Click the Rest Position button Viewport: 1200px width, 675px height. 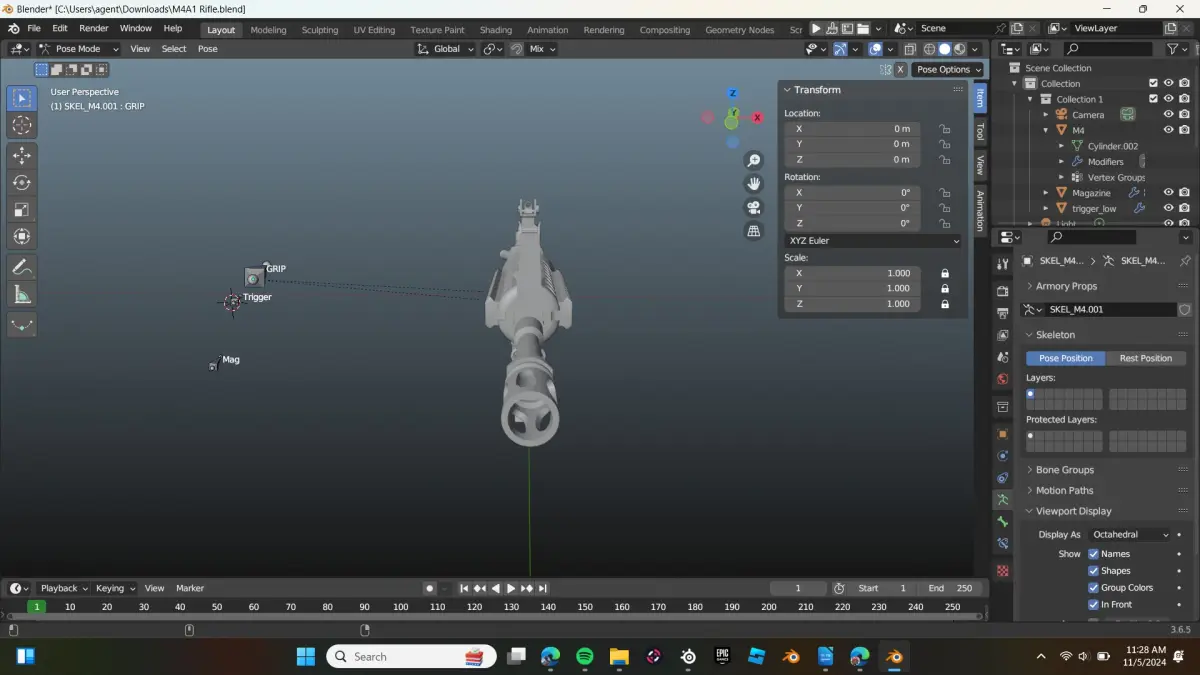[x=1145, y=358]
